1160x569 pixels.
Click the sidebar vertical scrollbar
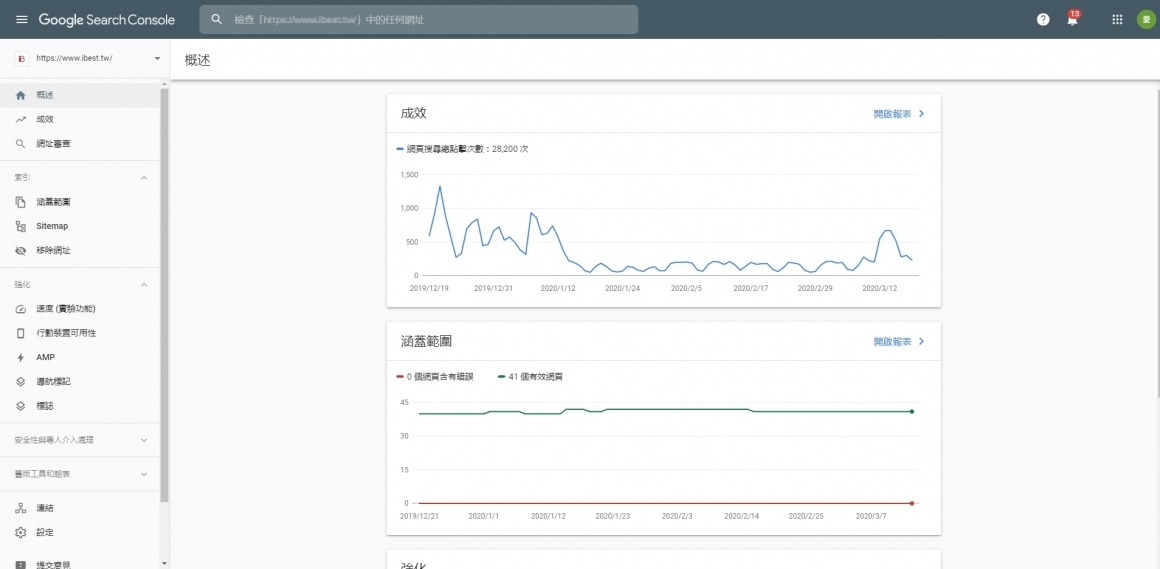click(x=164, y=296)
